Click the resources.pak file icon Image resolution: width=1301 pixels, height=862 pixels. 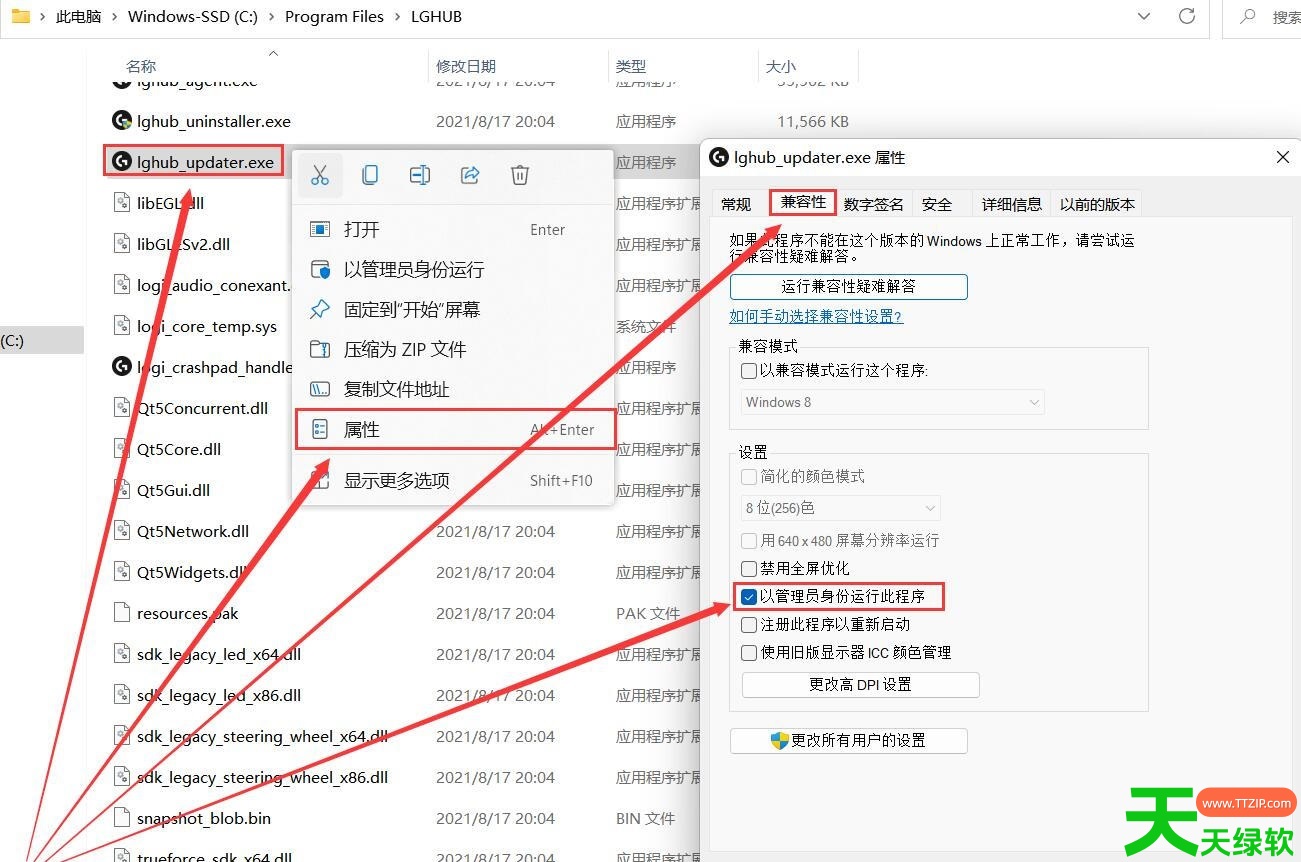click(x=122, y=613)
